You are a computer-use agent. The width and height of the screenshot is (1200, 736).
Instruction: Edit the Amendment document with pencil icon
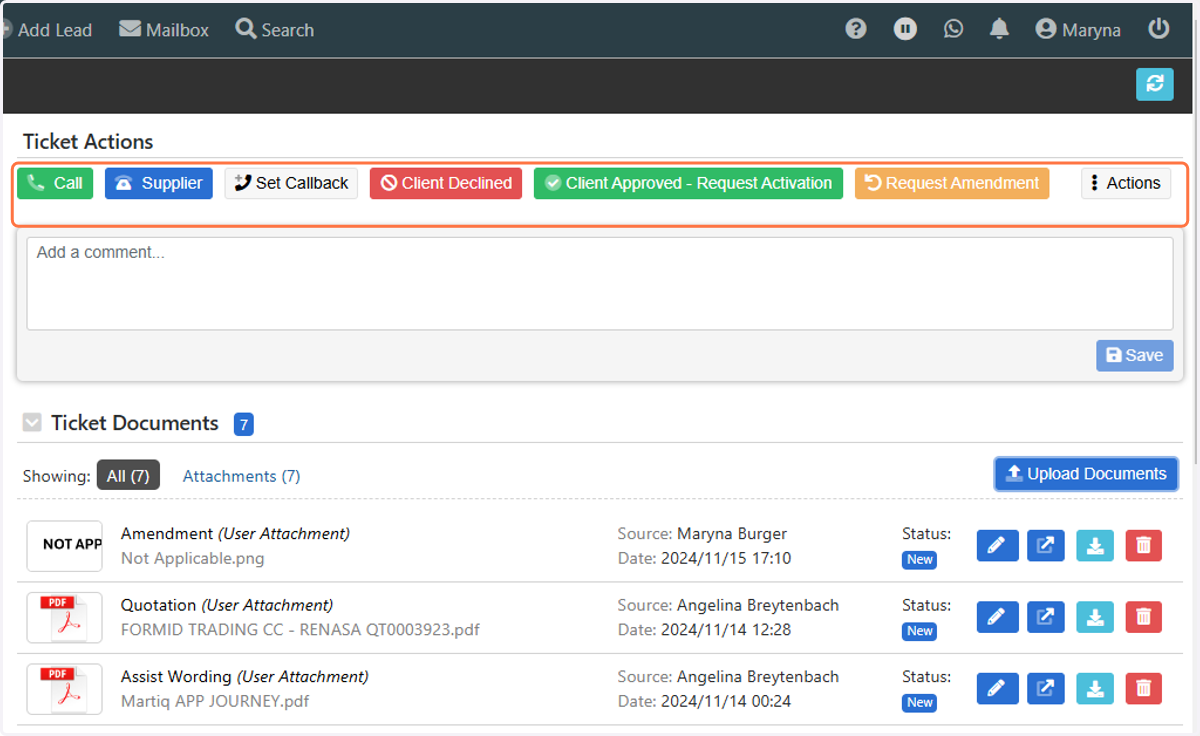pyautogui.click(x=997, y=545)
